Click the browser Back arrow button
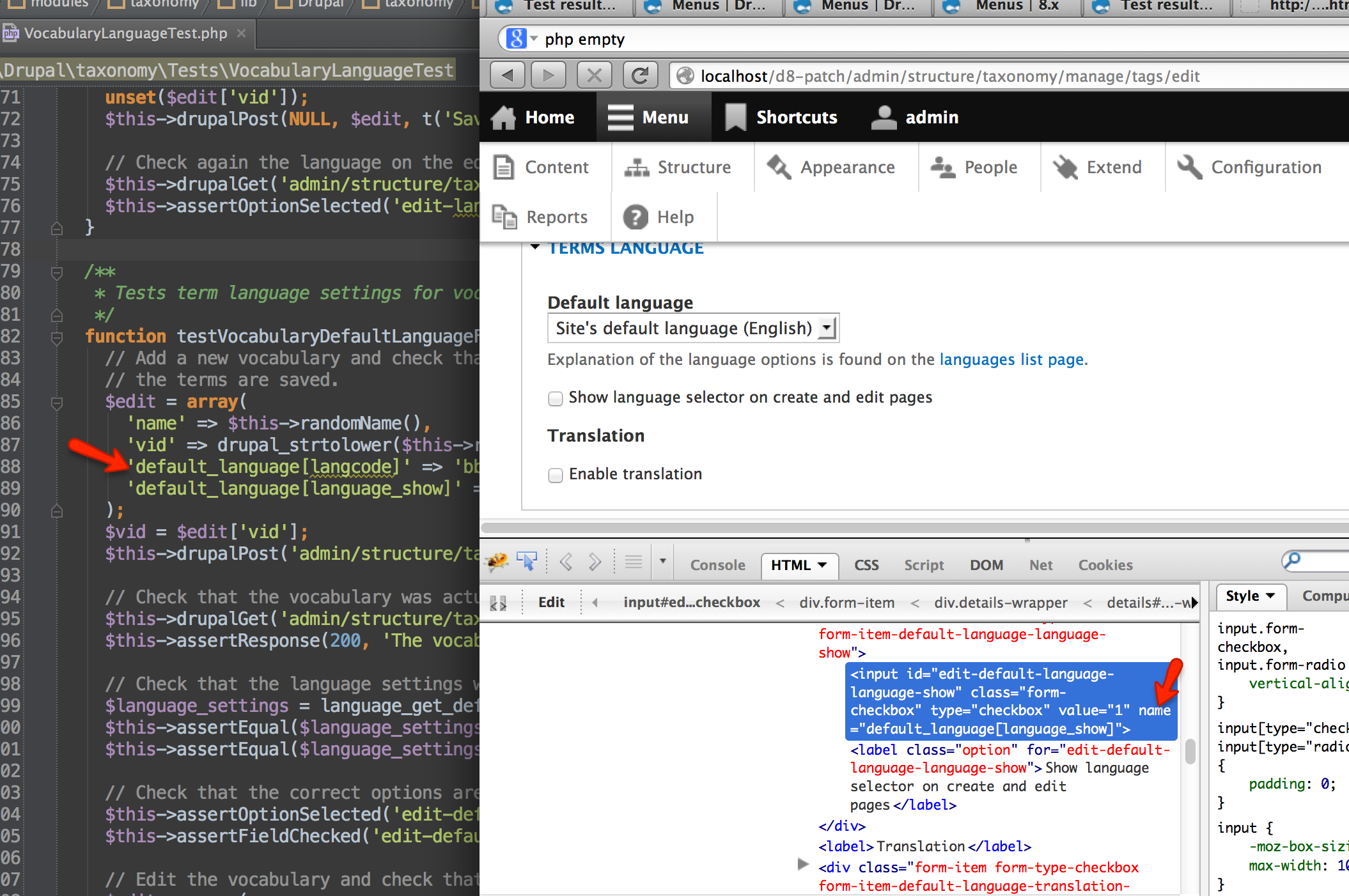The image size is (1349, 896). (508, 76)
